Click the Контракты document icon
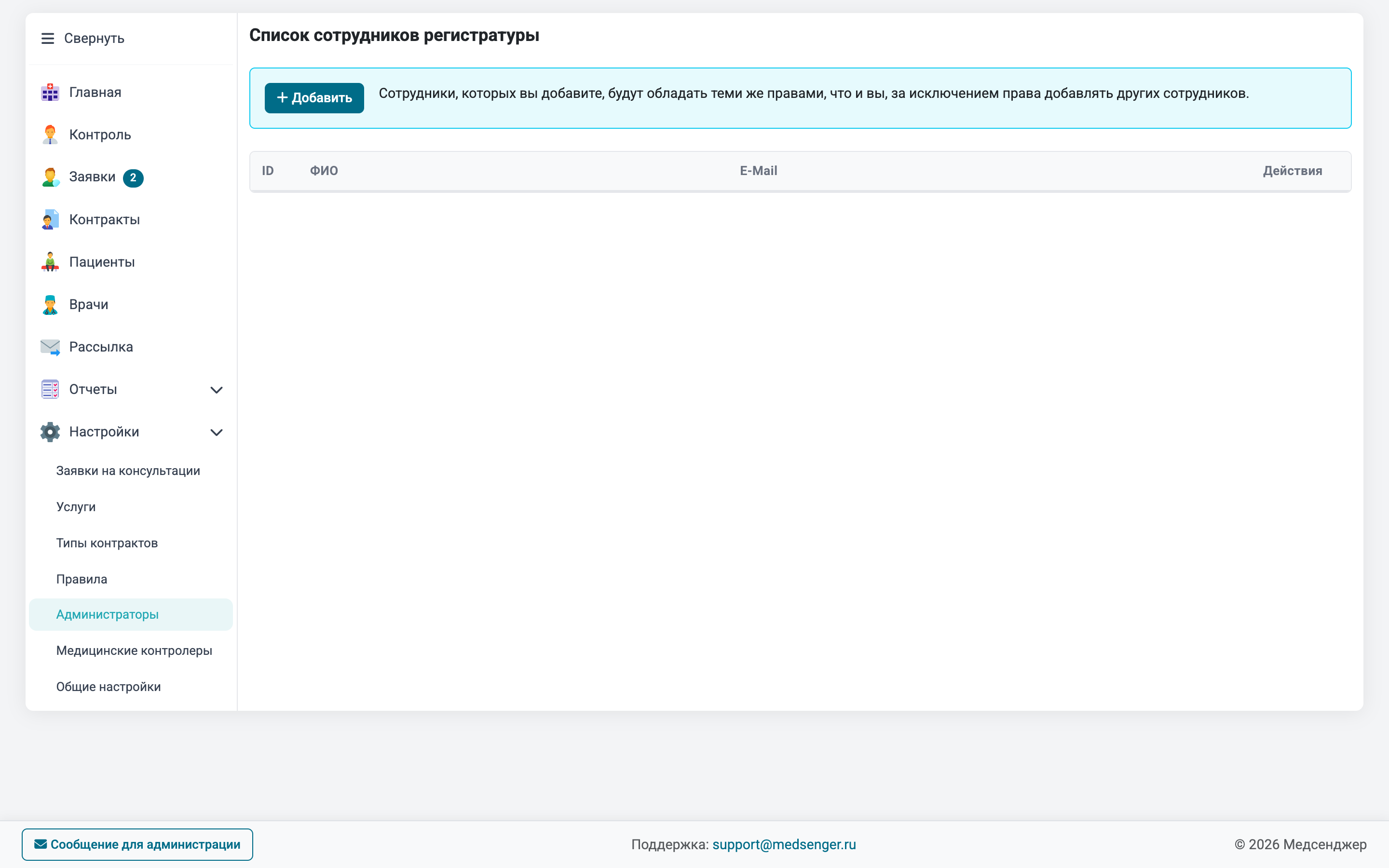 pyautogui.click(x=50, y=220)
